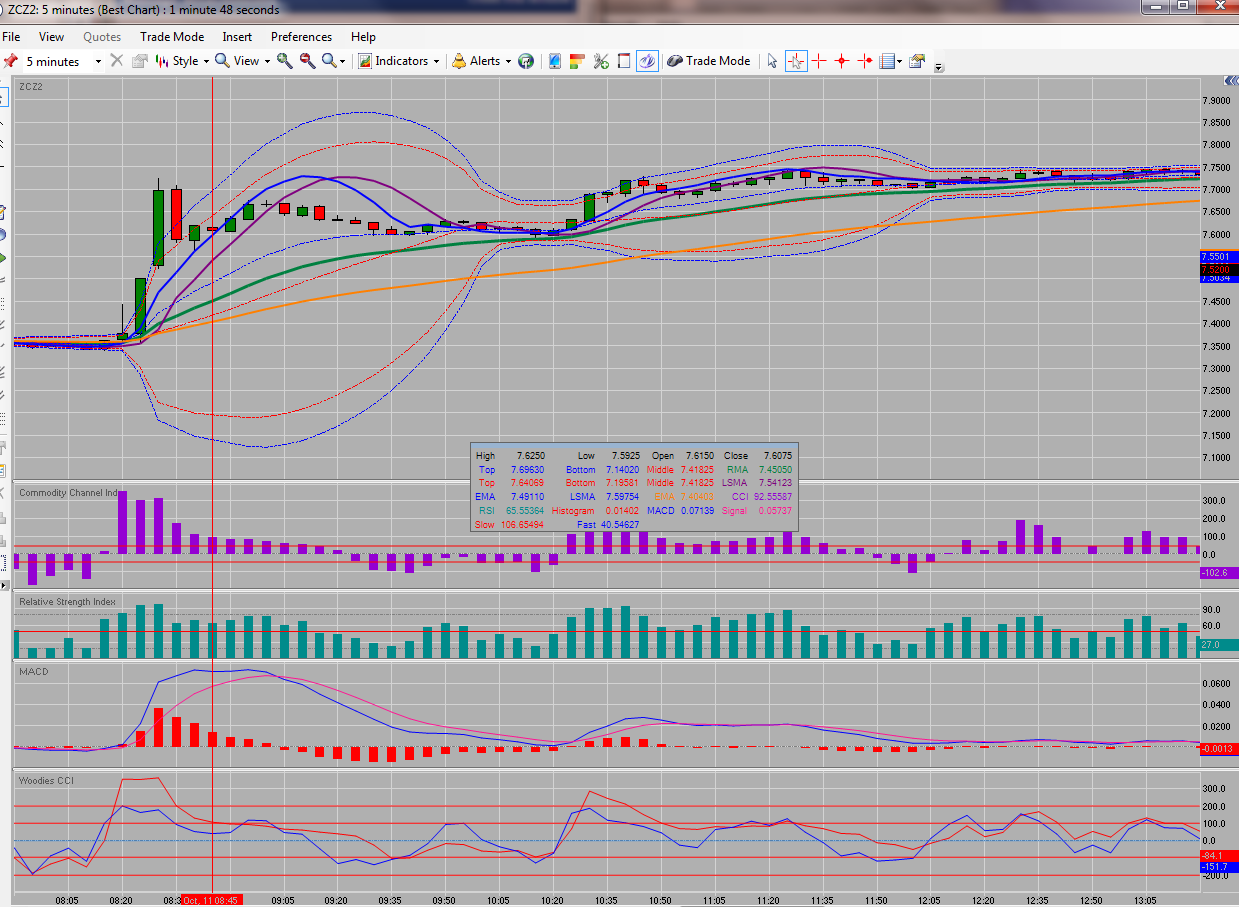Click the purple -102.6 CCI value tag

click(1217, 573)
